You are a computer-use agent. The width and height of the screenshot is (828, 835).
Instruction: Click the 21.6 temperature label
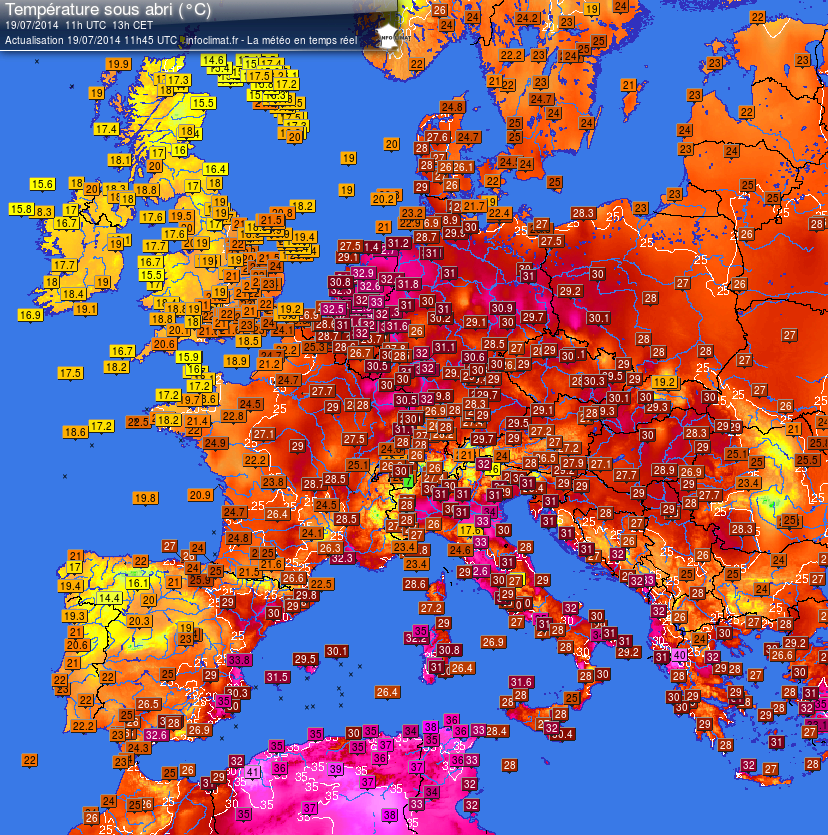pyautogui.click(x=272, y=564)
